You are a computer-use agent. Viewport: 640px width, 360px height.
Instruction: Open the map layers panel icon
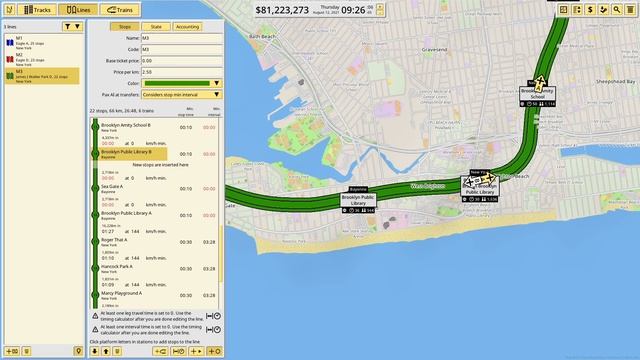click(563, 9)
